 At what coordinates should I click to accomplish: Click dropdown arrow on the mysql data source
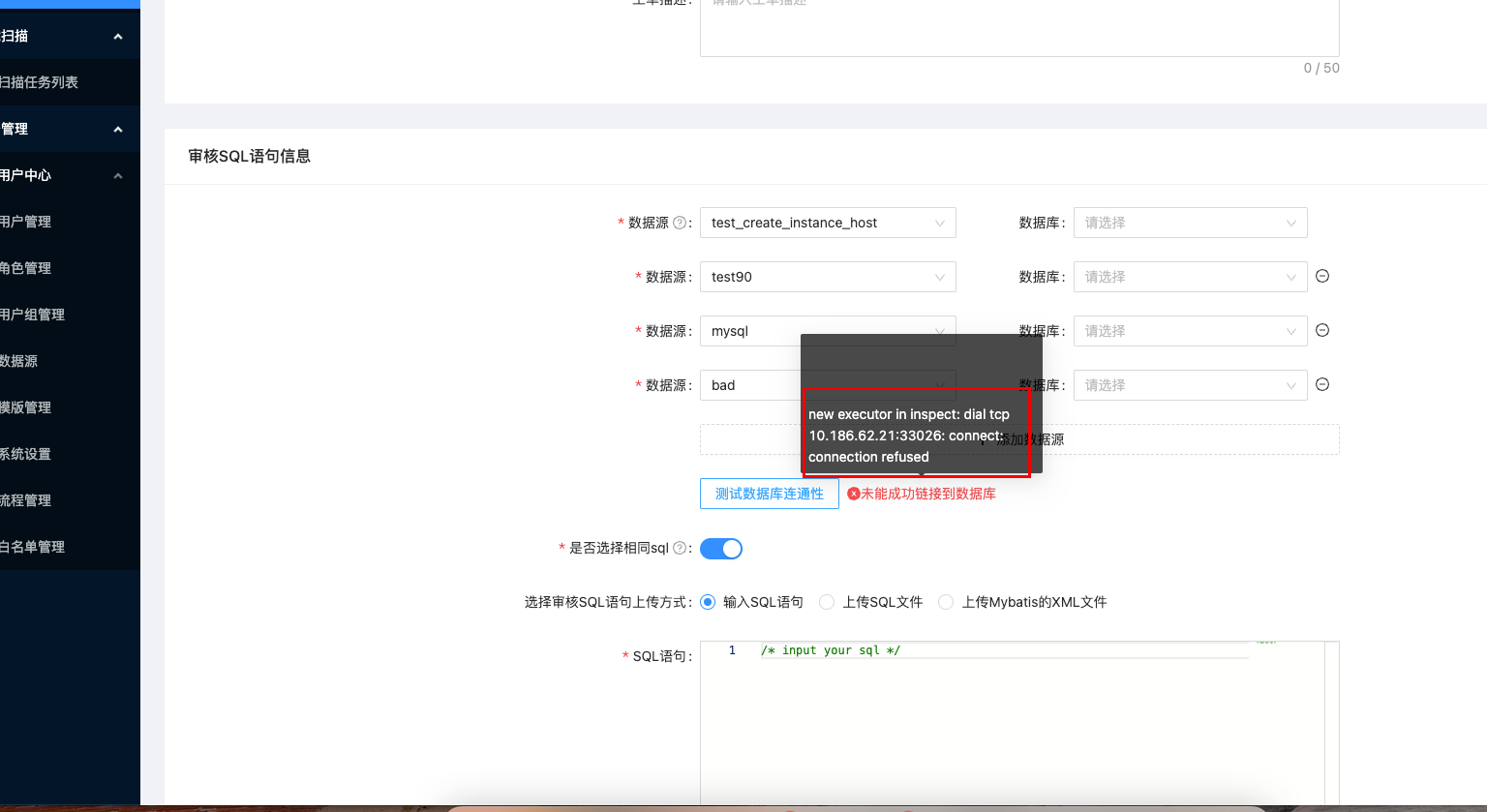point(939,330)
